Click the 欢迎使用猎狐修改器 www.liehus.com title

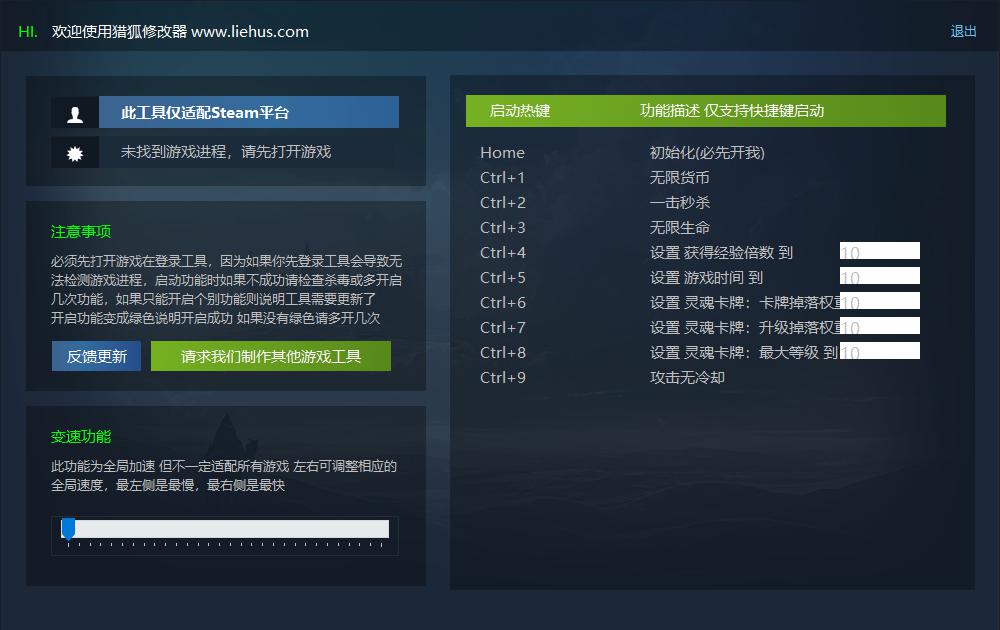click(x=180, y=32)
